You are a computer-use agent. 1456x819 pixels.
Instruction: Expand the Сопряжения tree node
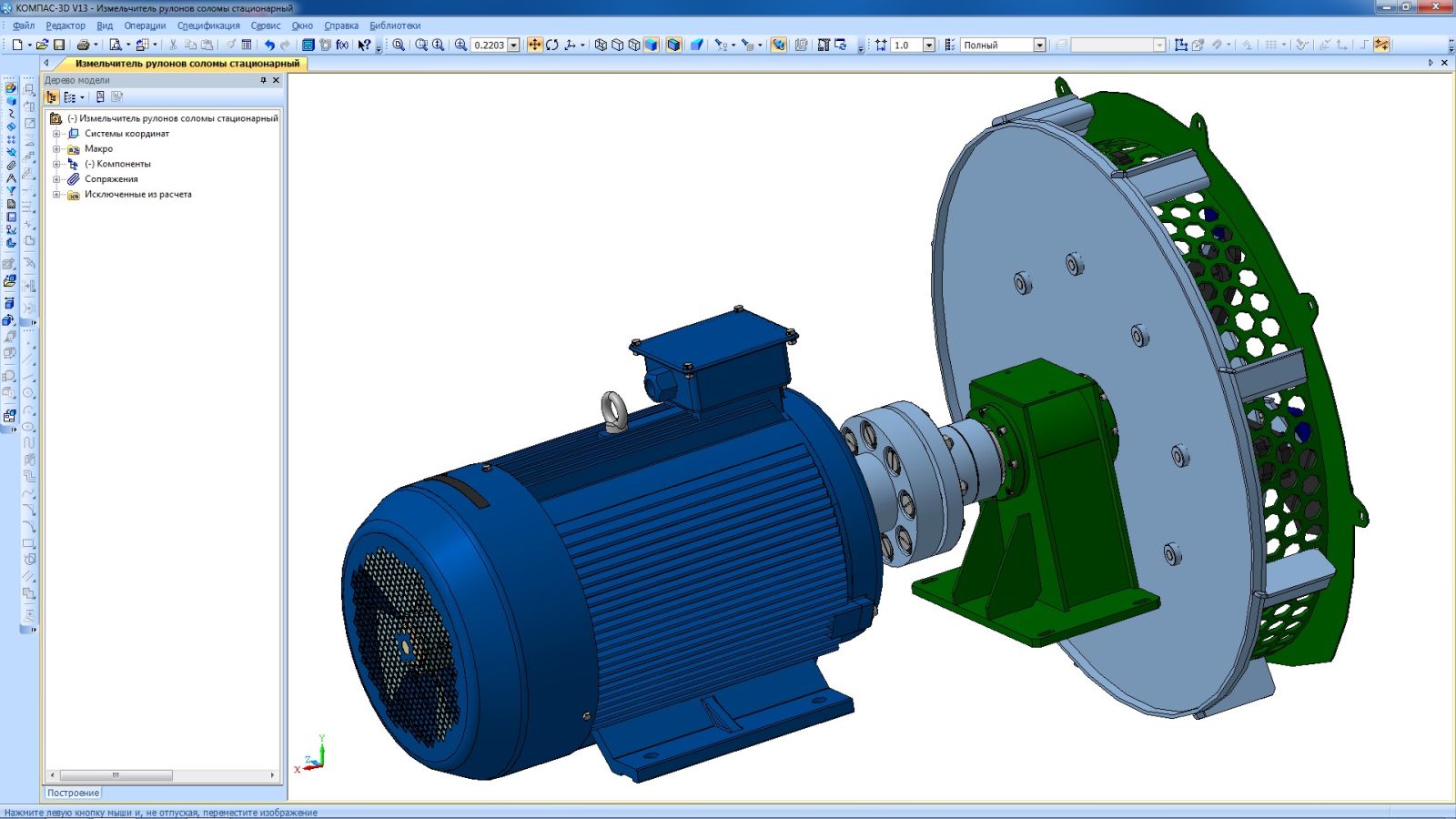(x=56, y=179)
